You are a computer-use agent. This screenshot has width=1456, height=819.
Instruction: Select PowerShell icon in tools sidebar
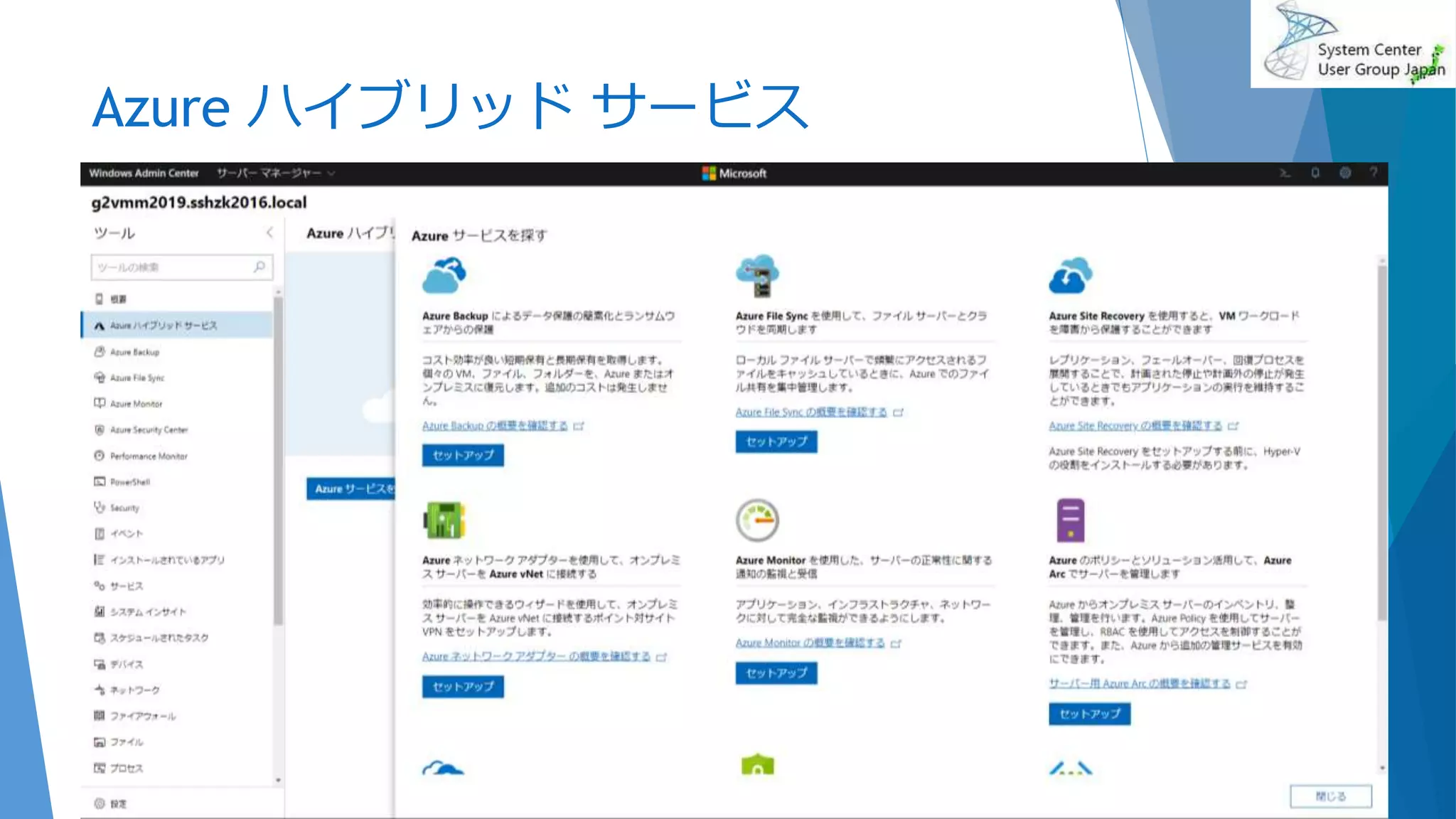click(x=100, y=481)
